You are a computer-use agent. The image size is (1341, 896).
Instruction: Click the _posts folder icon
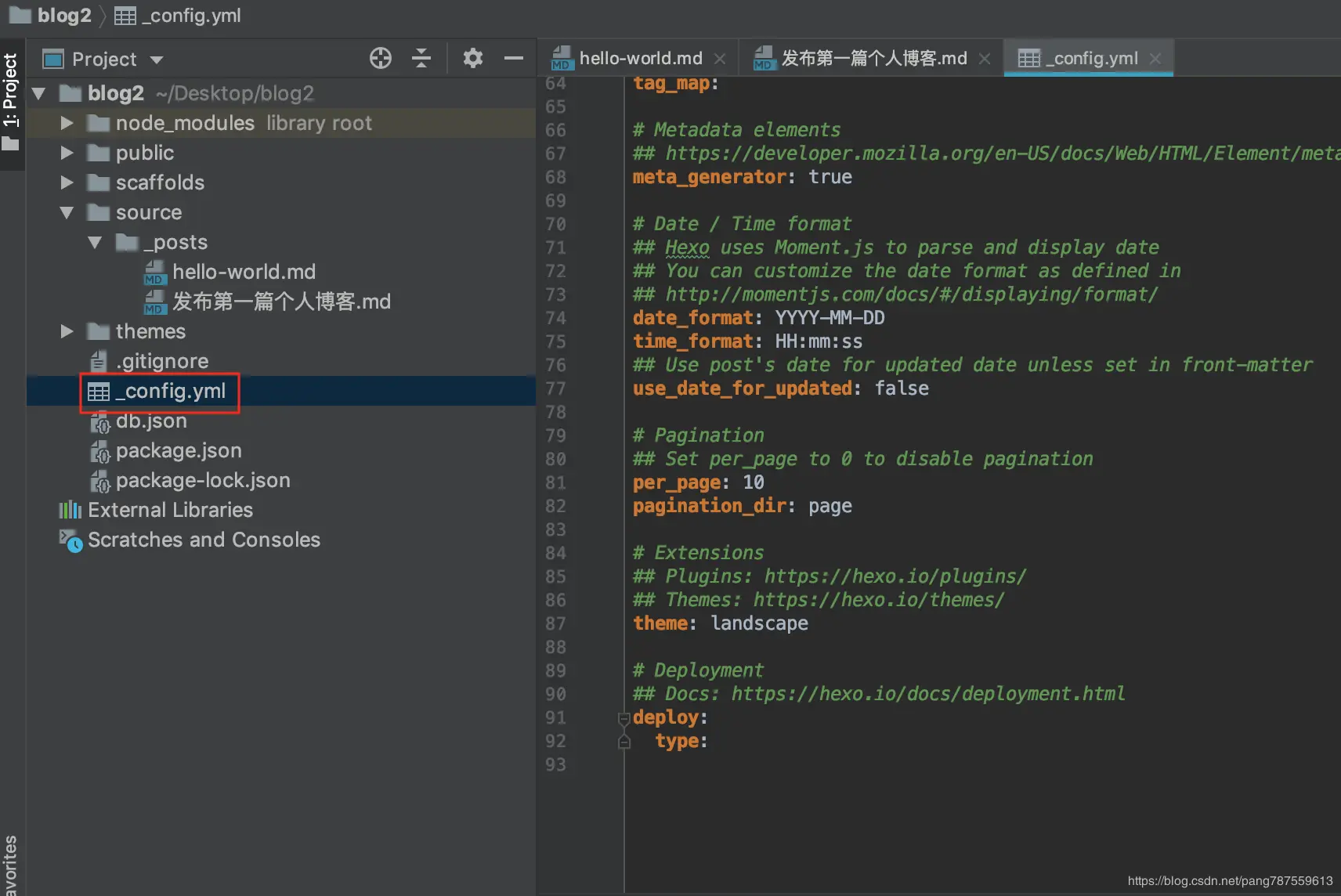tap(126, 243)
